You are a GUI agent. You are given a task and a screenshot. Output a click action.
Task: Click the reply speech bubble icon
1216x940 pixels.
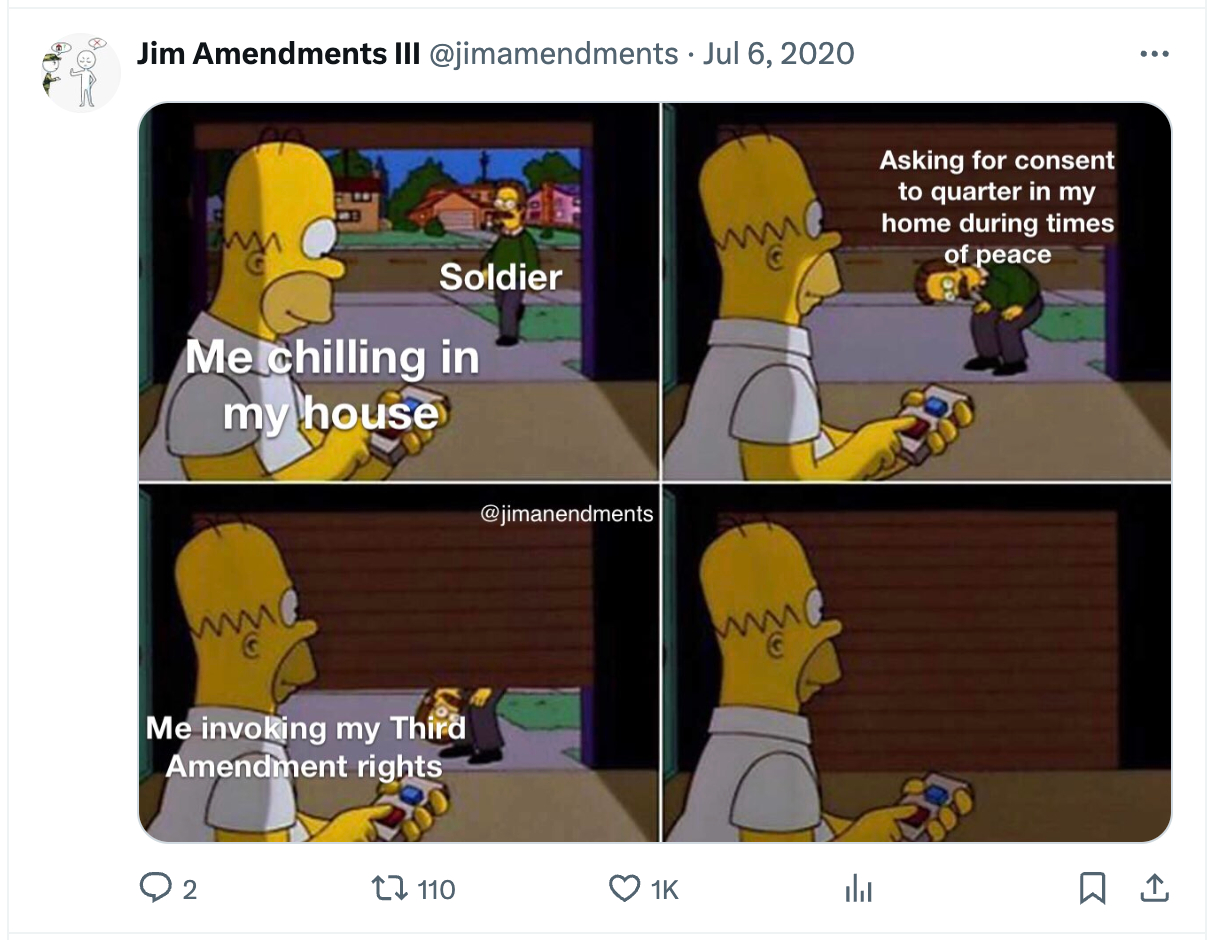click(x=158, y=888)
